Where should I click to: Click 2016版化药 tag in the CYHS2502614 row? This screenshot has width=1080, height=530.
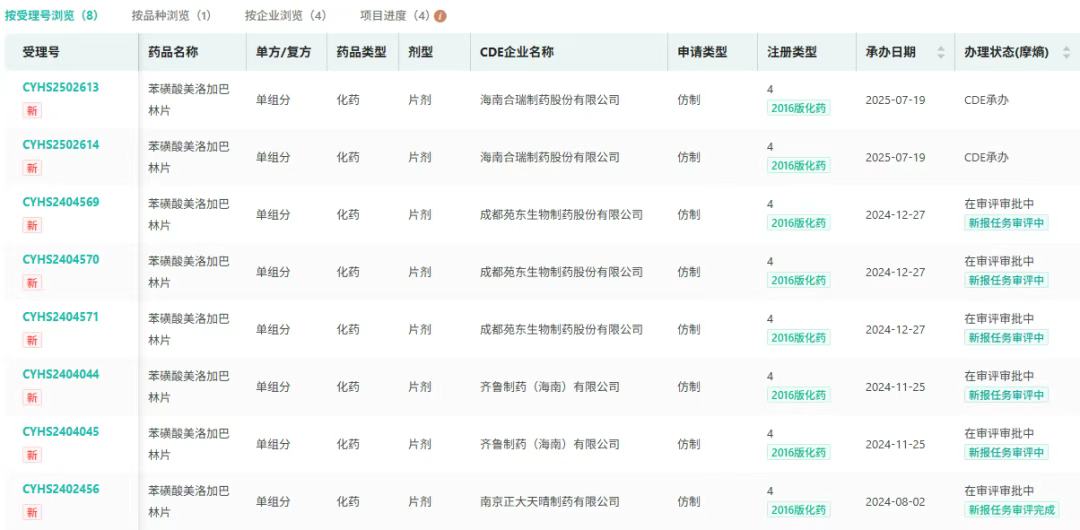pos(798,166)
